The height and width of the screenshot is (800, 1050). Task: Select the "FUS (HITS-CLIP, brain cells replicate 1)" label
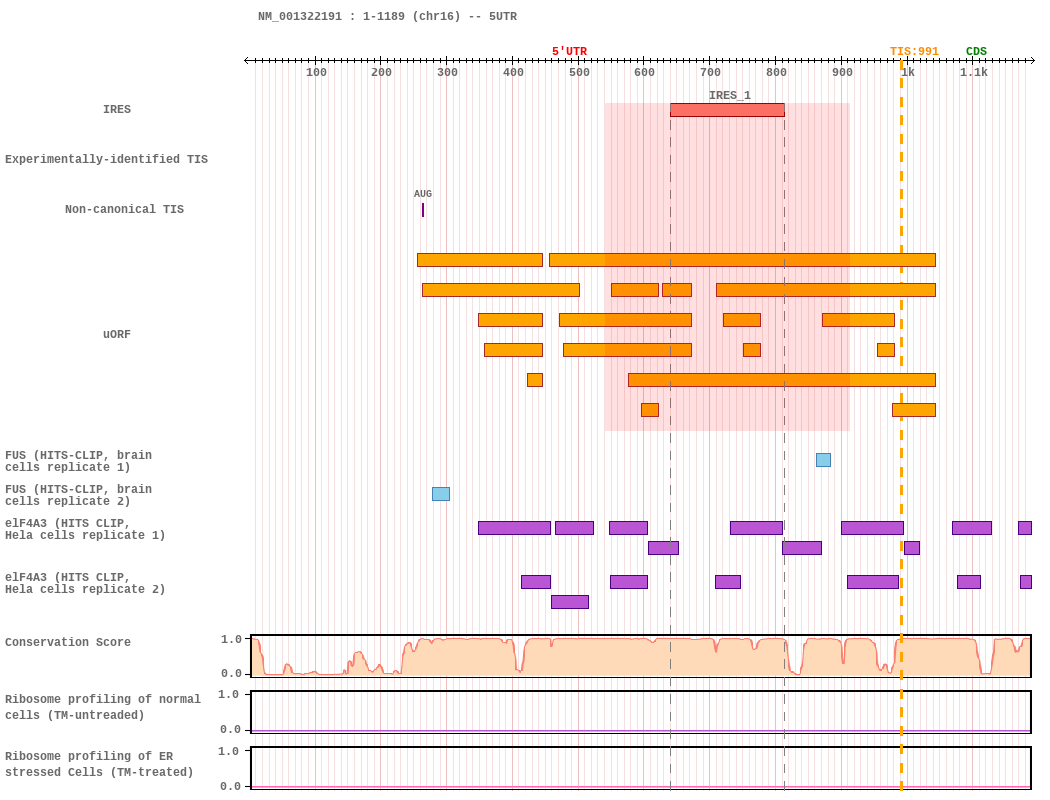pyautogui.click(x=78, y=461)
